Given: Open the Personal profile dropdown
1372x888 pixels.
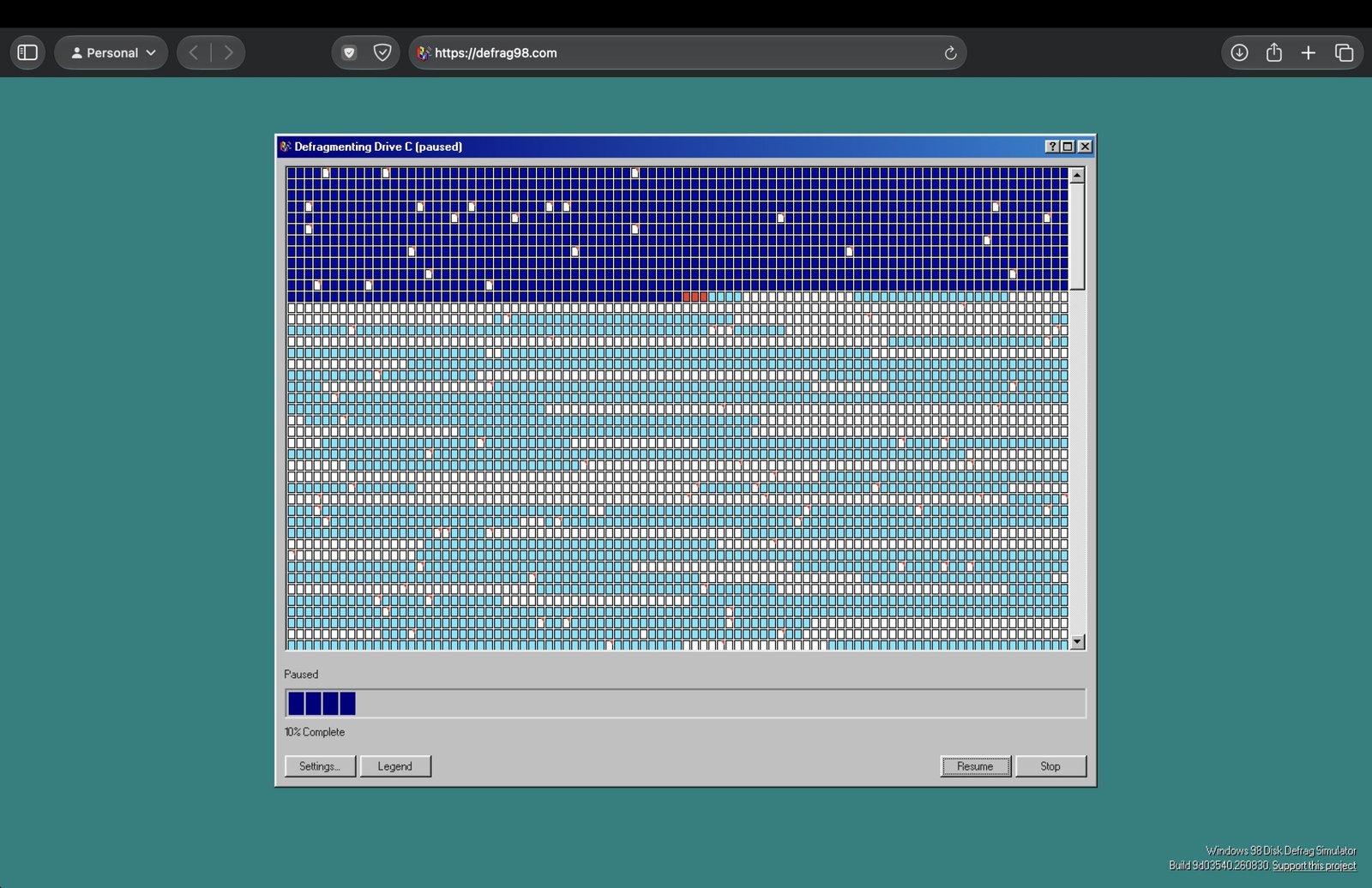Looking at the screenshot, I should click(x=111, y=52).
